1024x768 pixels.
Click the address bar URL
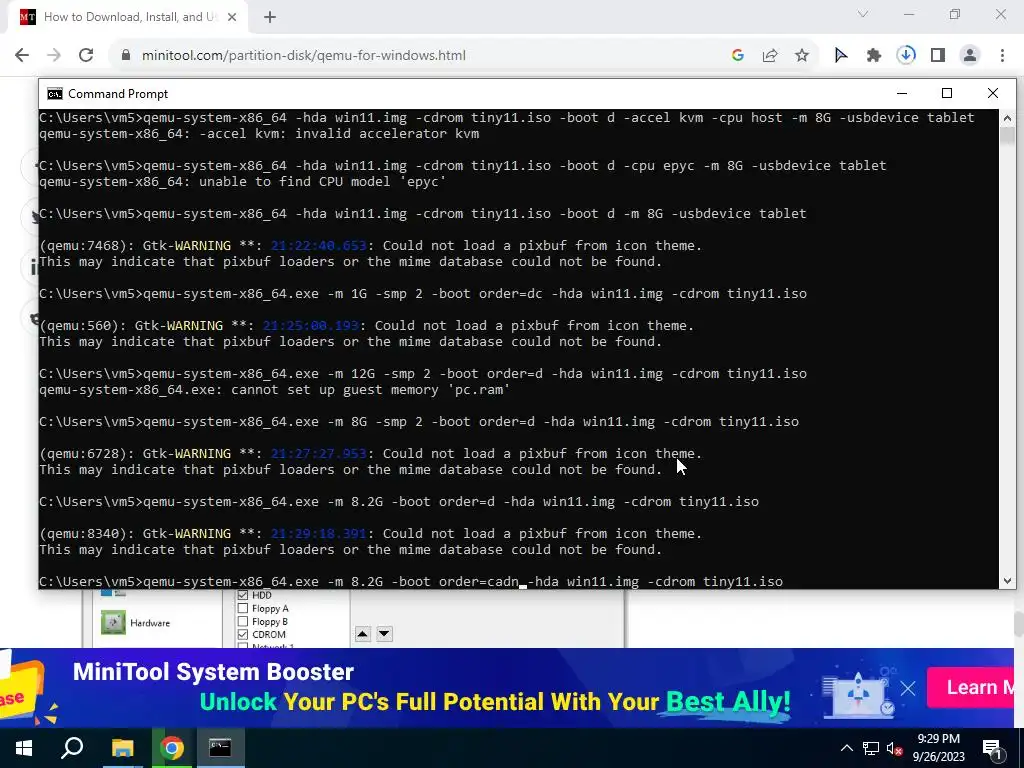tap(304, 56)
